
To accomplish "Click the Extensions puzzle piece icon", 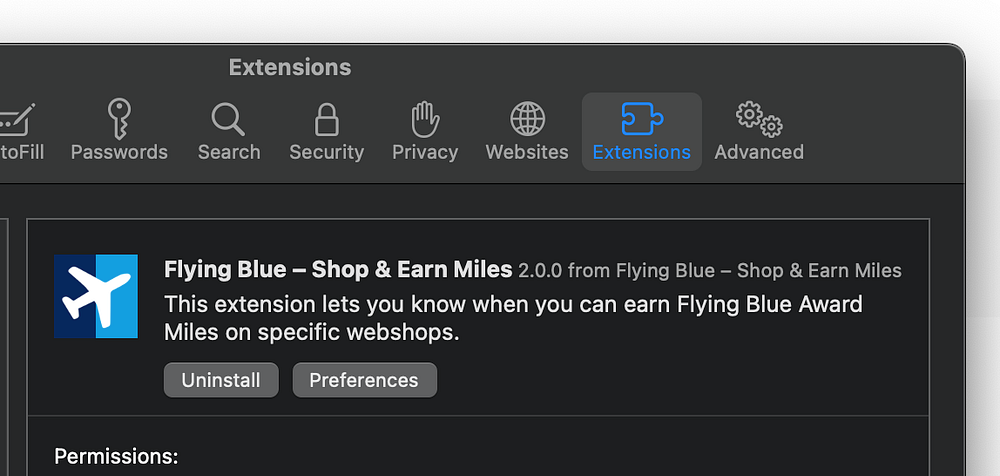I will [x=641, y=118].
